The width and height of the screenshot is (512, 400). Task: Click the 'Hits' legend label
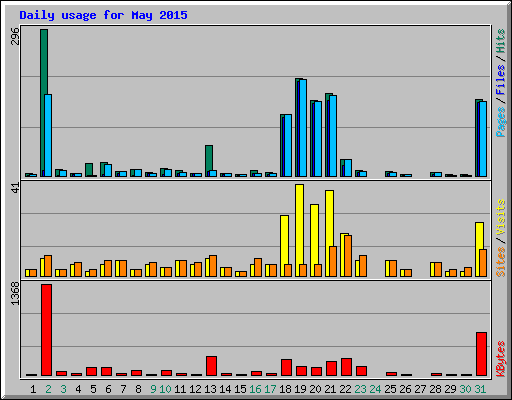(x=500, y=41)
